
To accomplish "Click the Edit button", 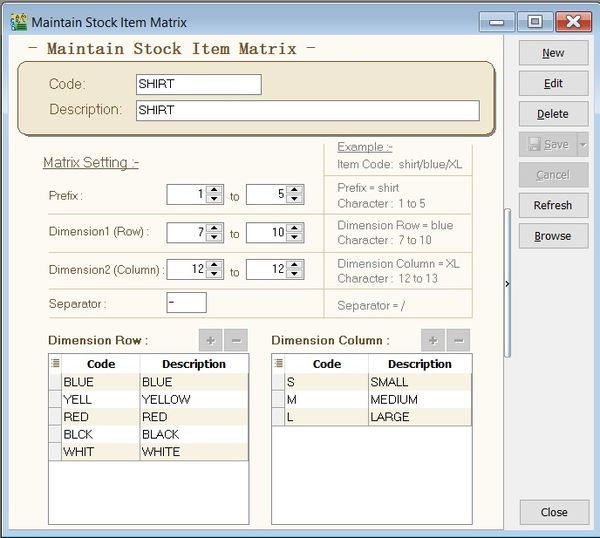I will click(x=553, y=84).
